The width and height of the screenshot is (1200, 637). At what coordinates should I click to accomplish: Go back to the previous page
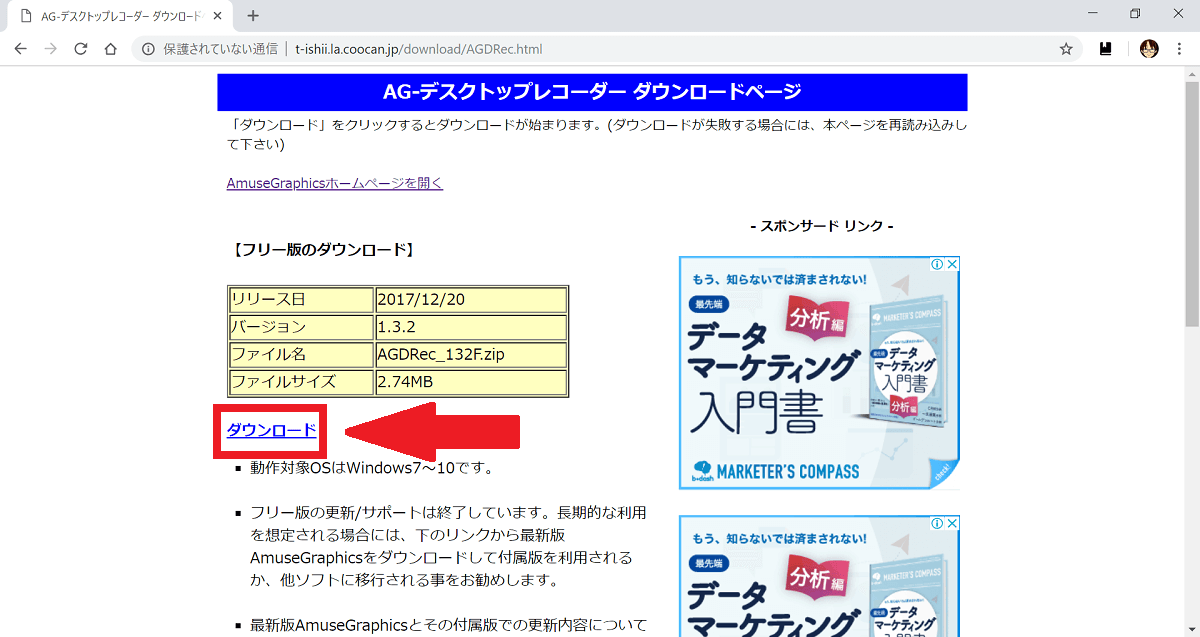[x=21, y=49]
